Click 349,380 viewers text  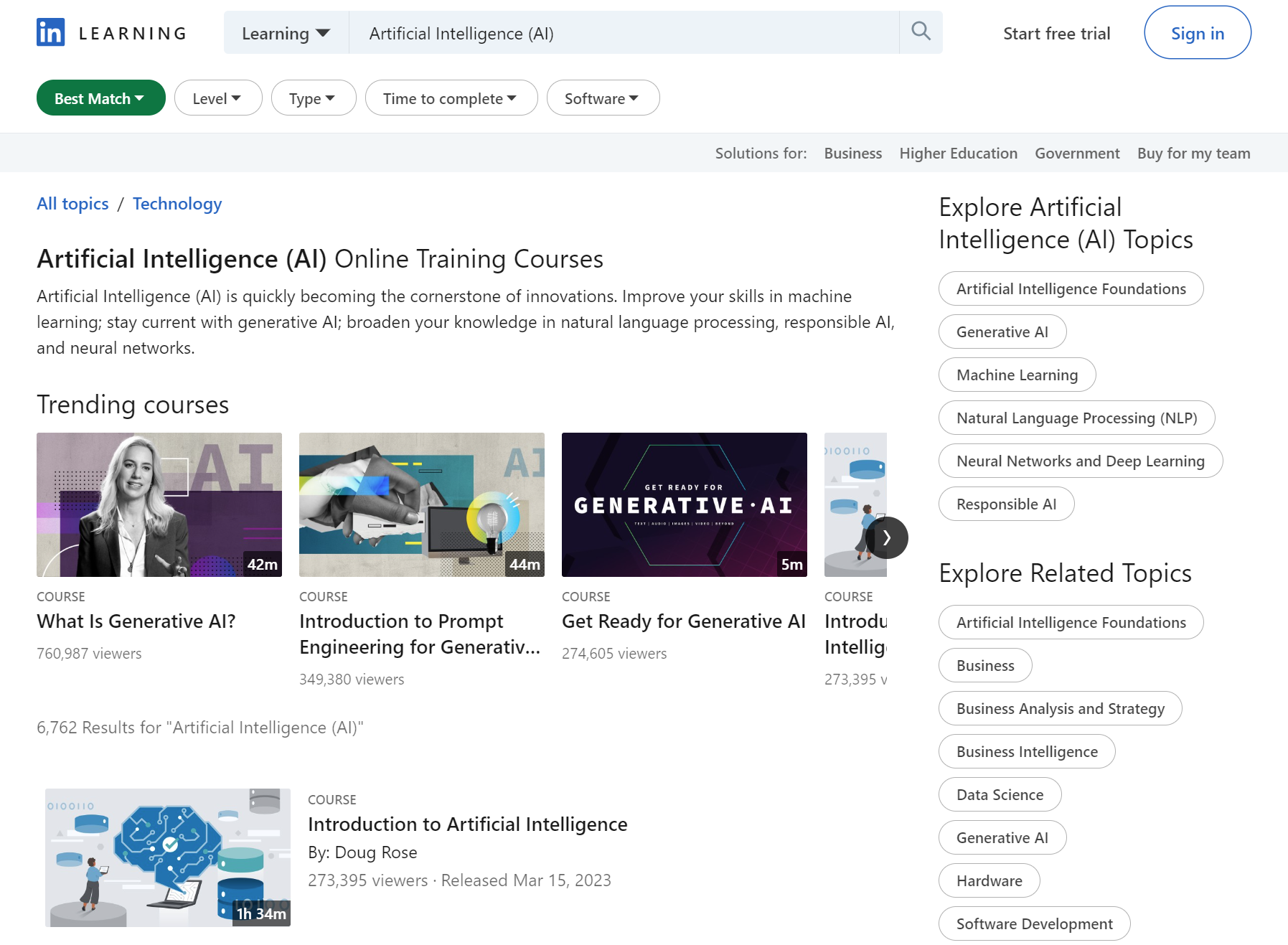[352, 680]
